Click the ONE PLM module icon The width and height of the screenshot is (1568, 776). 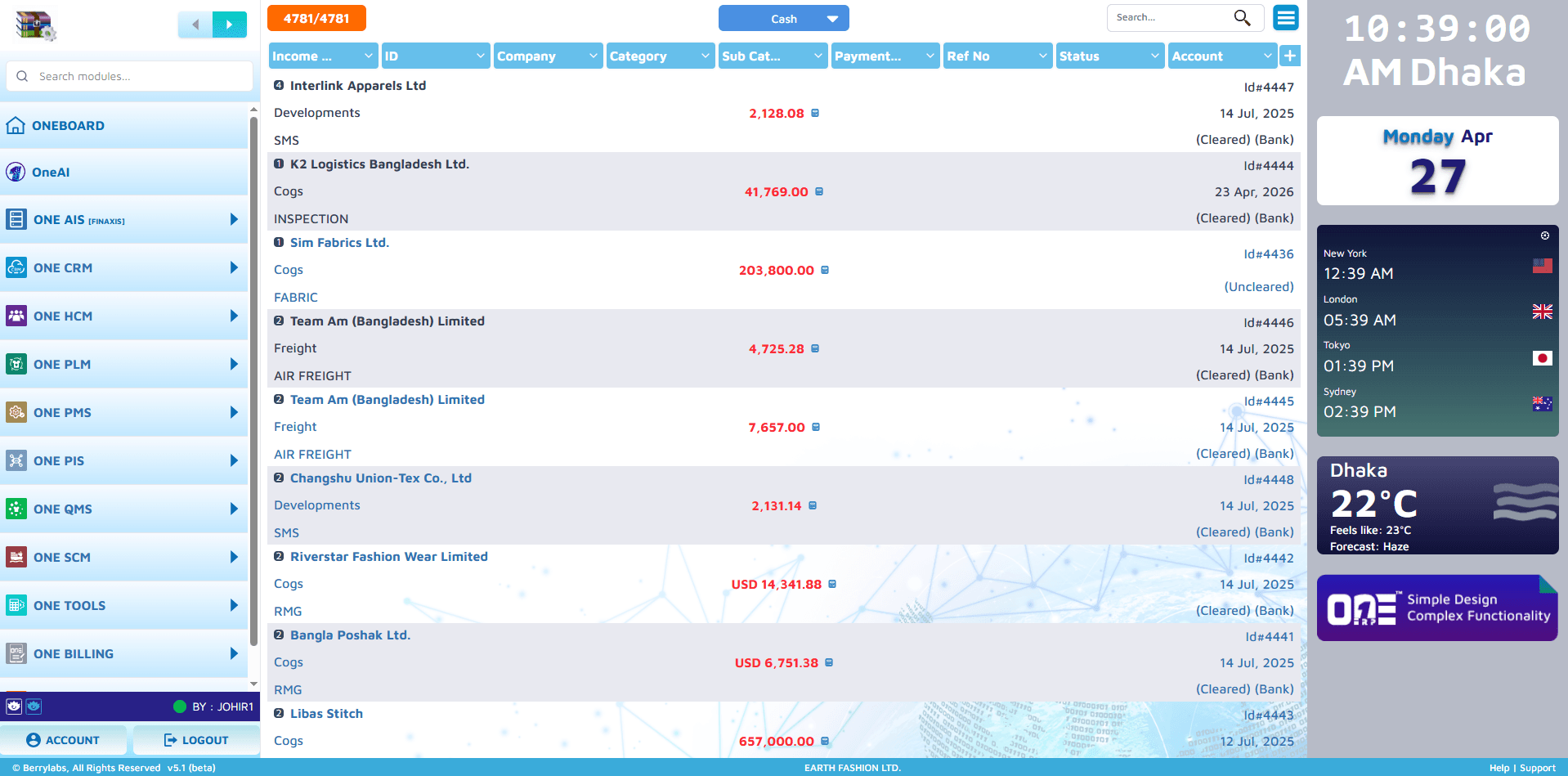[16, 364]
